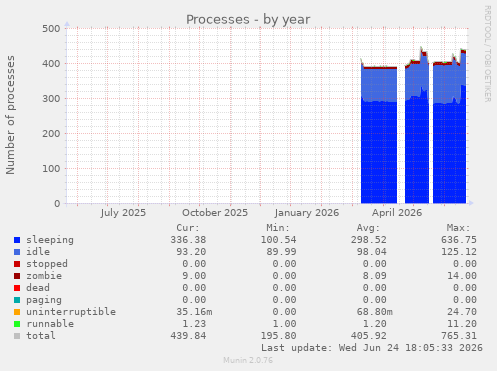Image resolution: width=497 pixels, height=371 pixels.
Task: Click the 'October 2025' x-axis label
Action: click(x=215, y=213)
